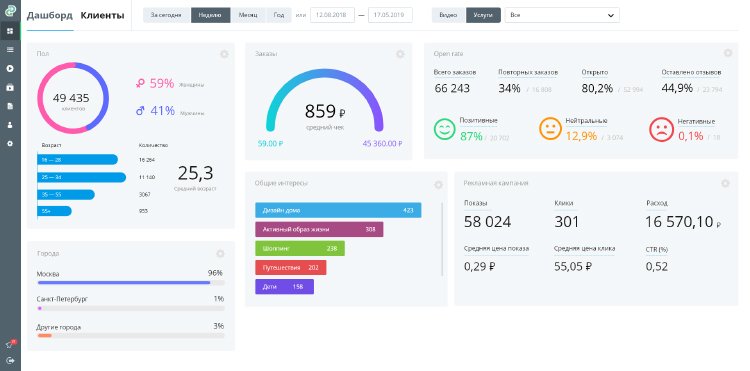
Task: Open the settings gear icon in sidebar
Action: tap(10, 143)
